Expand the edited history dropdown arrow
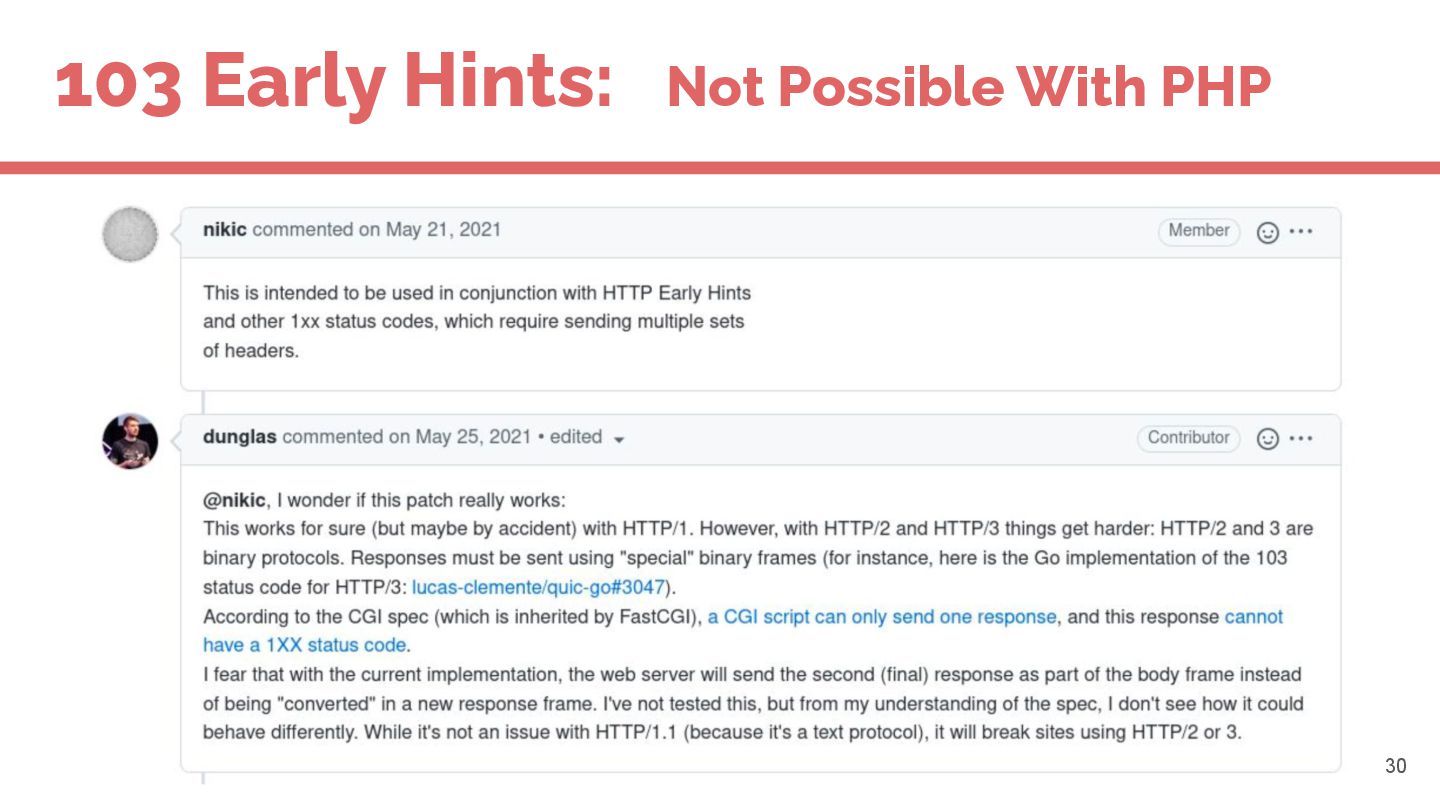Screen dimensions: 1440x810 point(619,439)
